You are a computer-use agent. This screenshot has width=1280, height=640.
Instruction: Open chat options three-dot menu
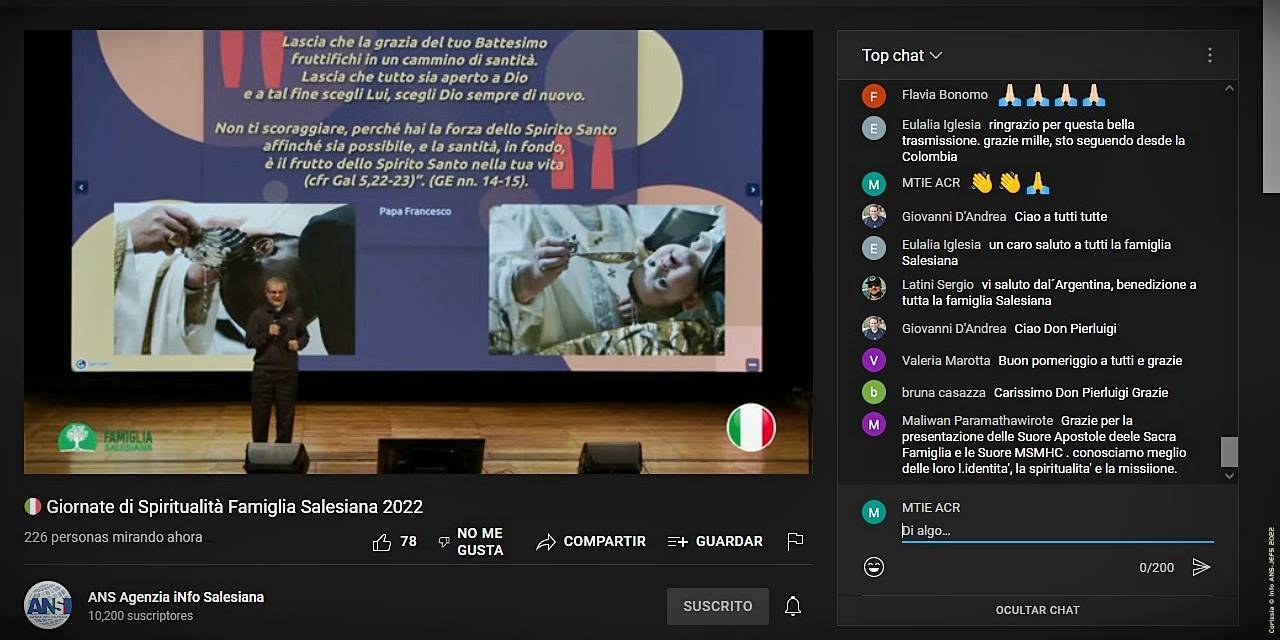1210,56
